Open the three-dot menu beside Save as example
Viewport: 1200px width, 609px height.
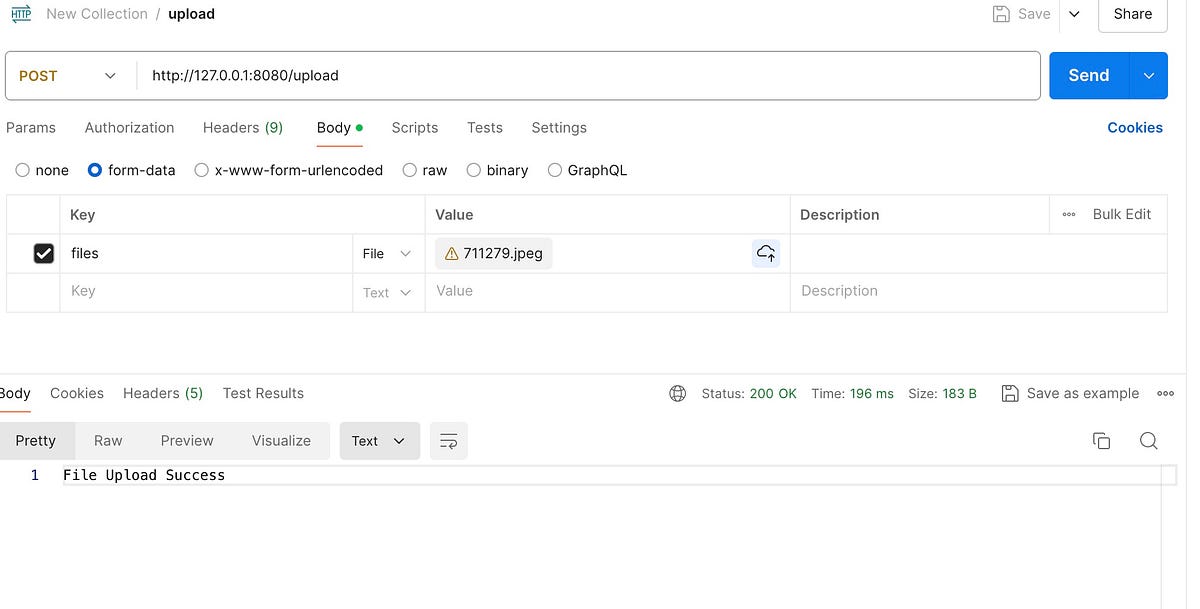pyautogui.click(x=1165, y=393)
